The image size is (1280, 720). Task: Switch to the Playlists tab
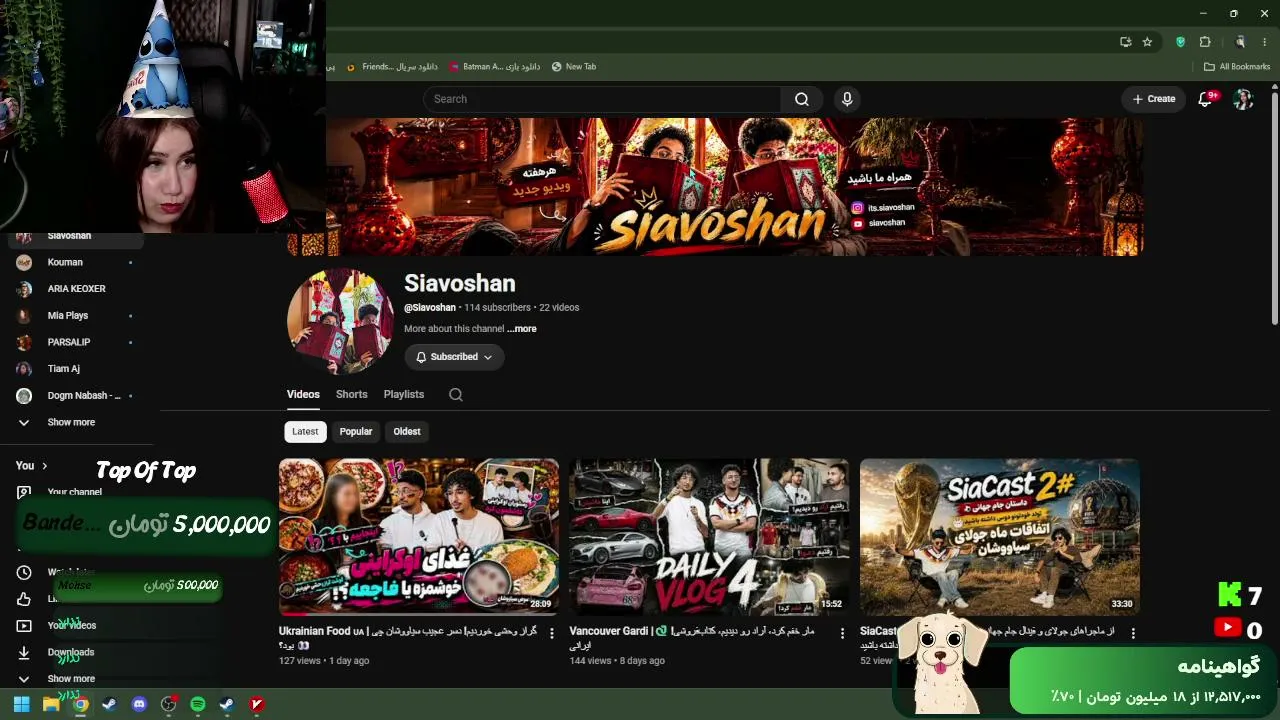(x=404, y=395)
